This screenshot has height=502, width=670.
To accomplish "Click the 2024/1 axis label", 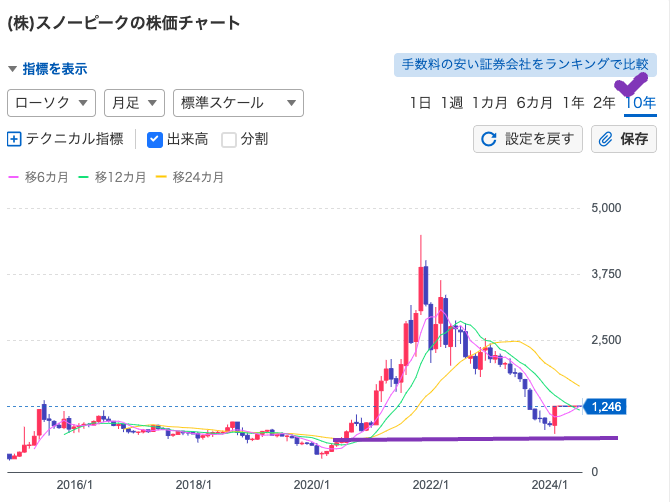I will point(550,485).
